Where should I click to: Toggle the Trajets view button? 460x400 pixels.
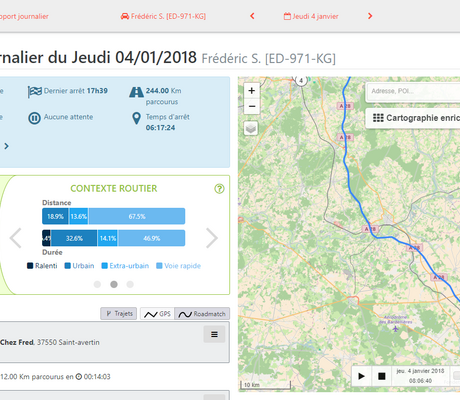coord(119,314)
